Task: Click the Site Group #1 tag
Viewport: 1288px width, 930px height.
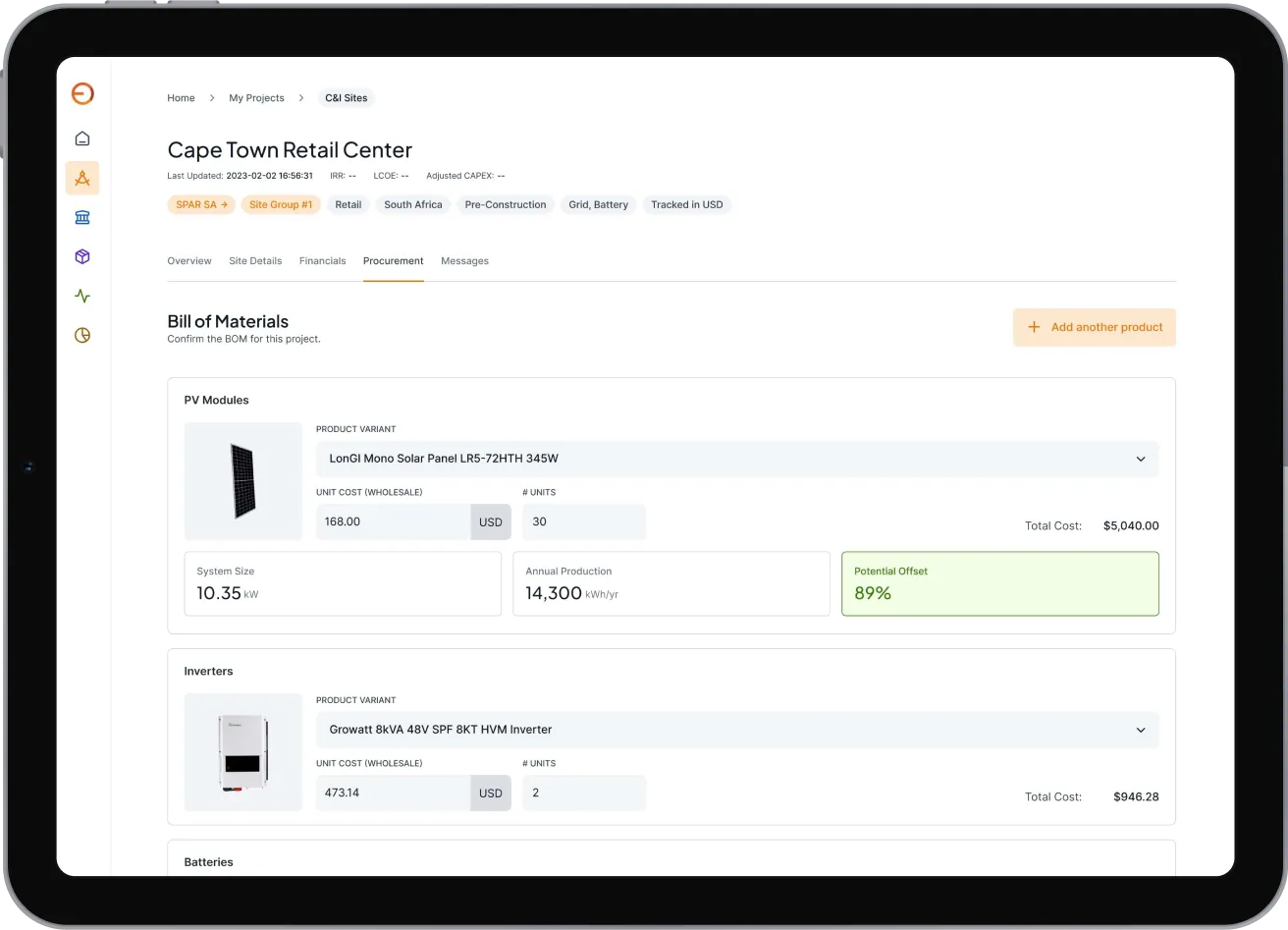Action: (x=281, y=204)
